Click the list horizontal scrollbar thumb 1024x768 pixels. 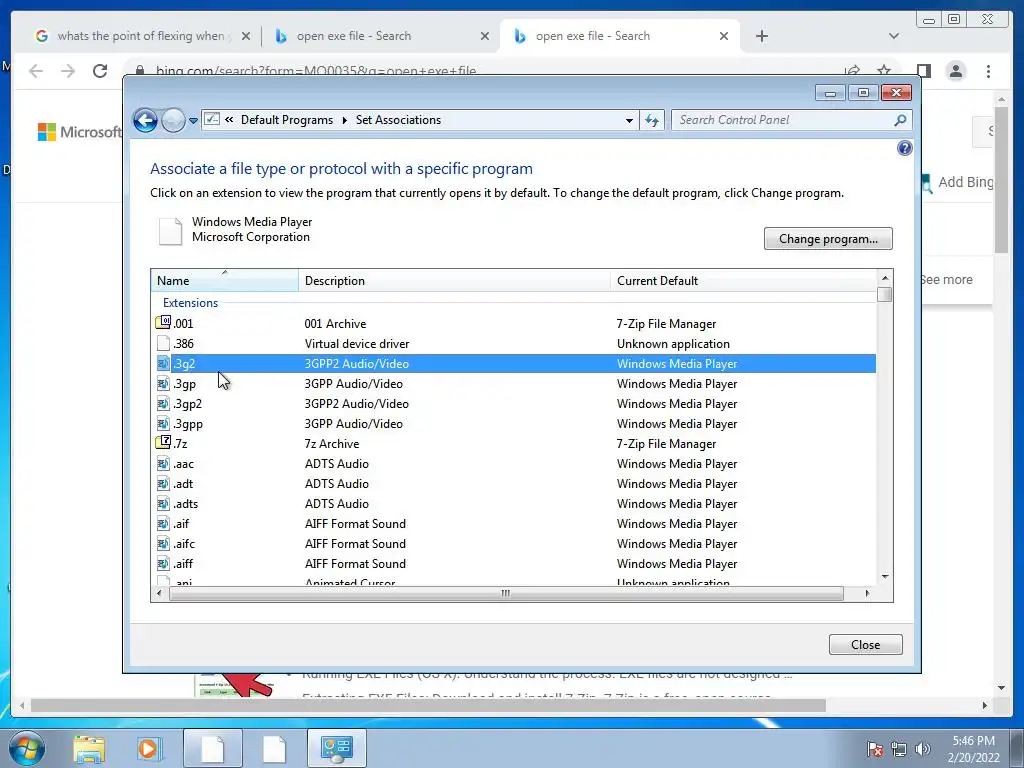coord(506,594)
